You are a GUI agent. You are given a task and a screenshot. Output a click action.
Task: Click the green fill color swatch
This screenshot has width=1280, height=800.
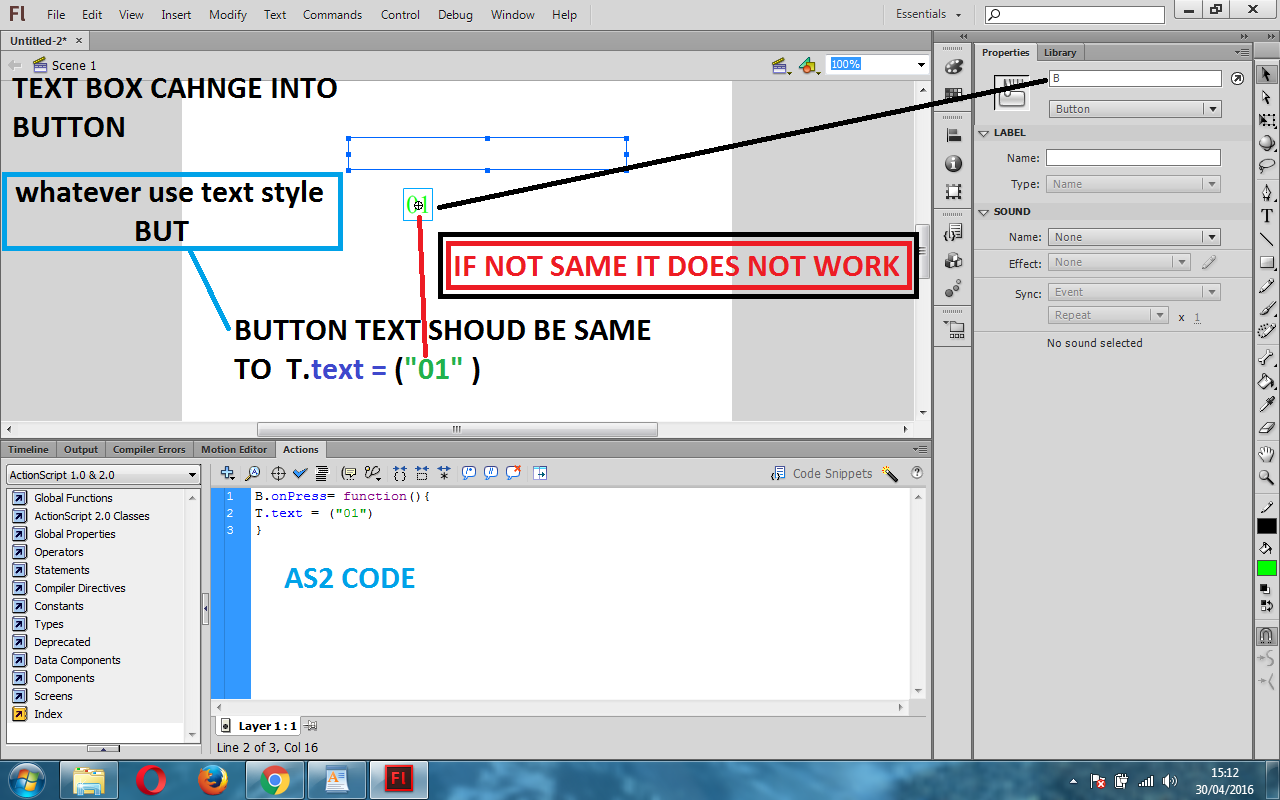tap(1267, 568)
